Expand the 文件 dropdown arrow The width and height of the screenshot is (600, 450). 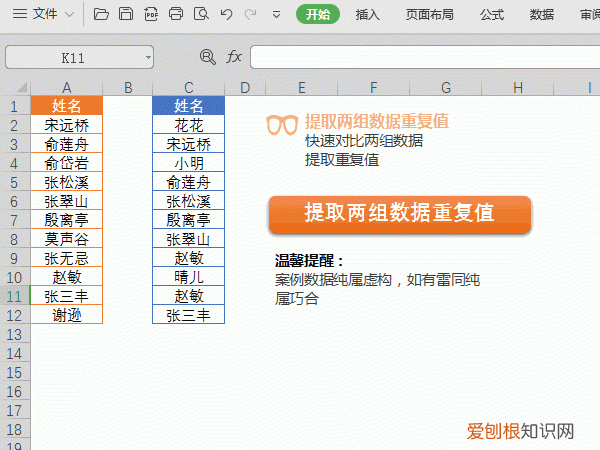(69, 15)
